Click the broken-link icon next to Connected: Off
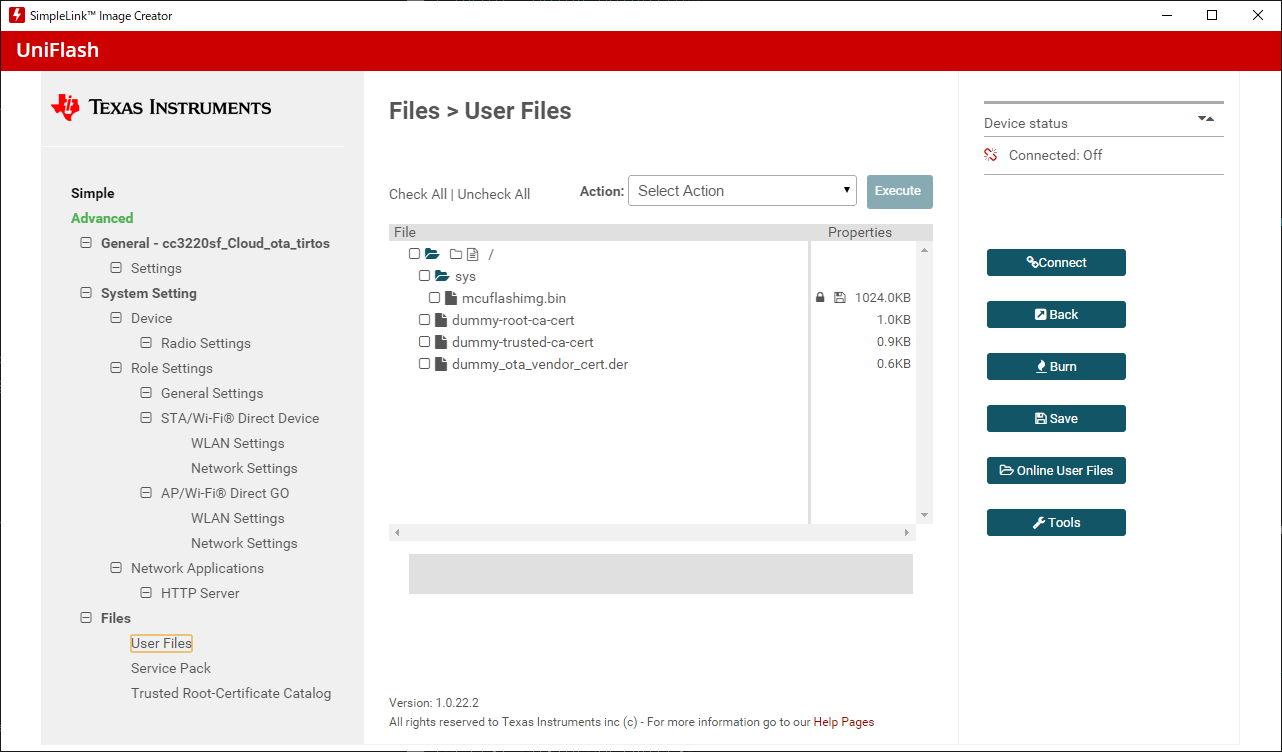1282x752 pixels. point(991,155)
